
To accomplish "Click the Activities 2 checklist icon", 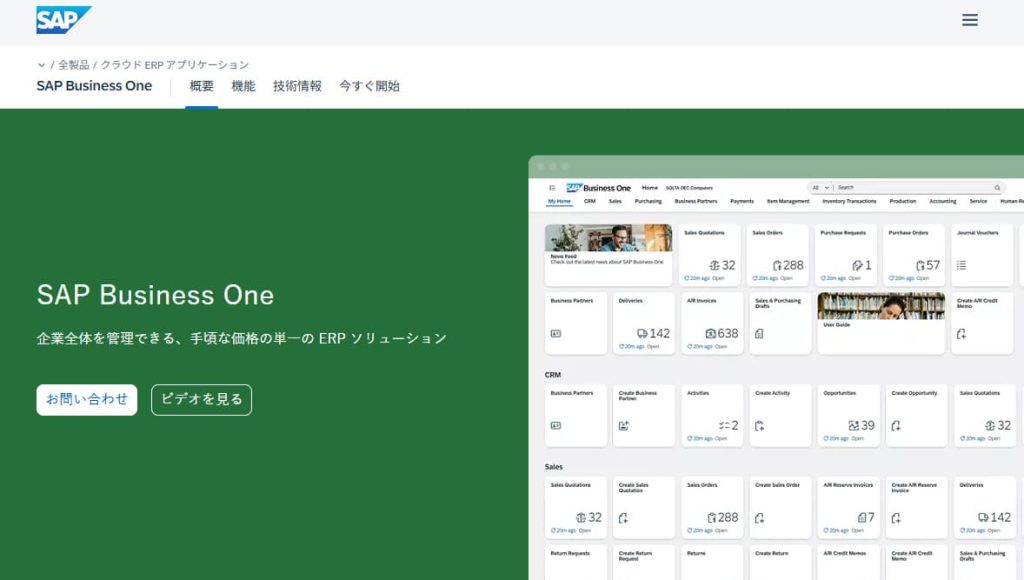I will [x=724, y=426].
